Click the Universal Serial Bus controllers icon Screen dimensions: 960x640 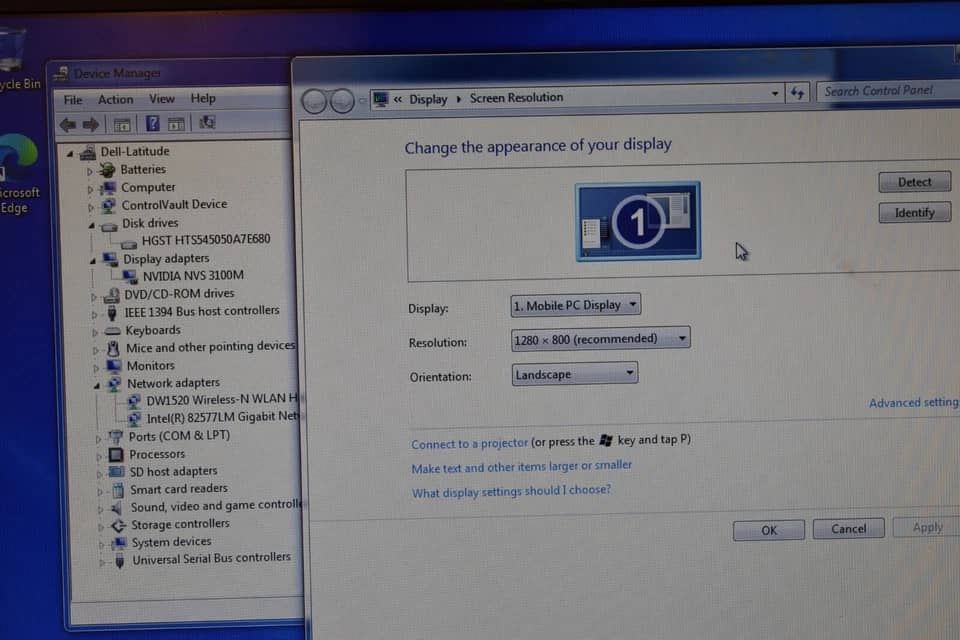coord(119,560)
